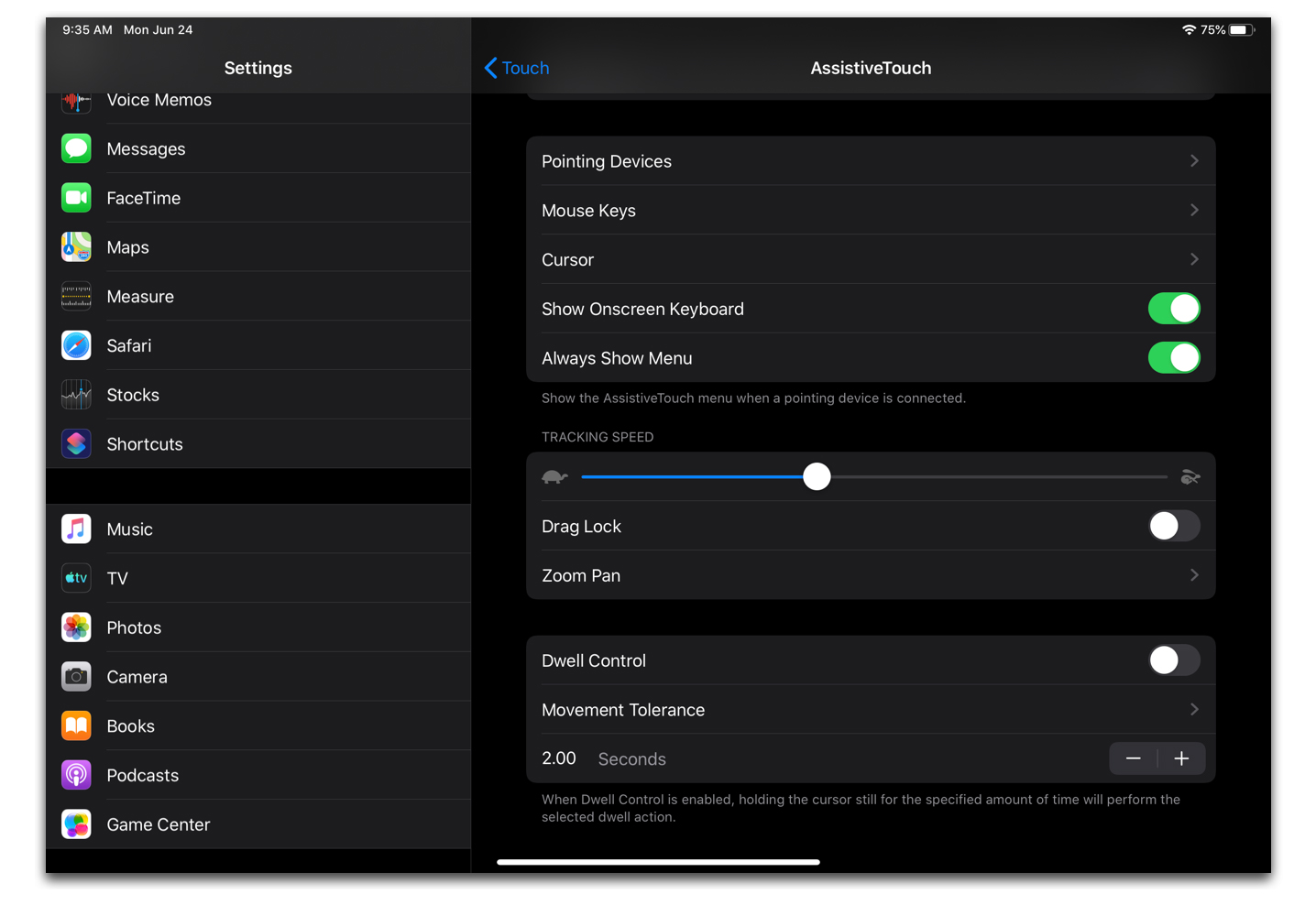Go back to Touch settings
The height and width of the screenshot is (905, 1316).
[517, 68]
